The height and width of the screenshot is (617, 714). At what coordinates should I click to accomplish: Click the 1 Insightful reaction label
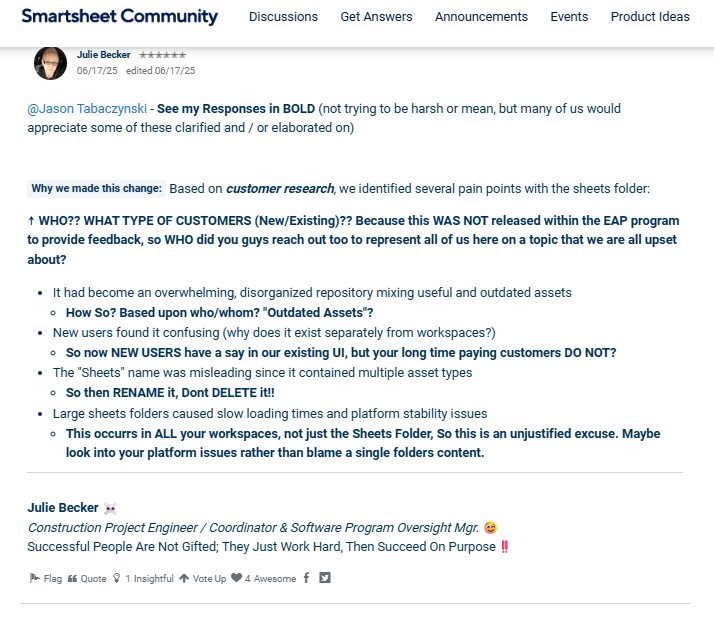point(149,579)
